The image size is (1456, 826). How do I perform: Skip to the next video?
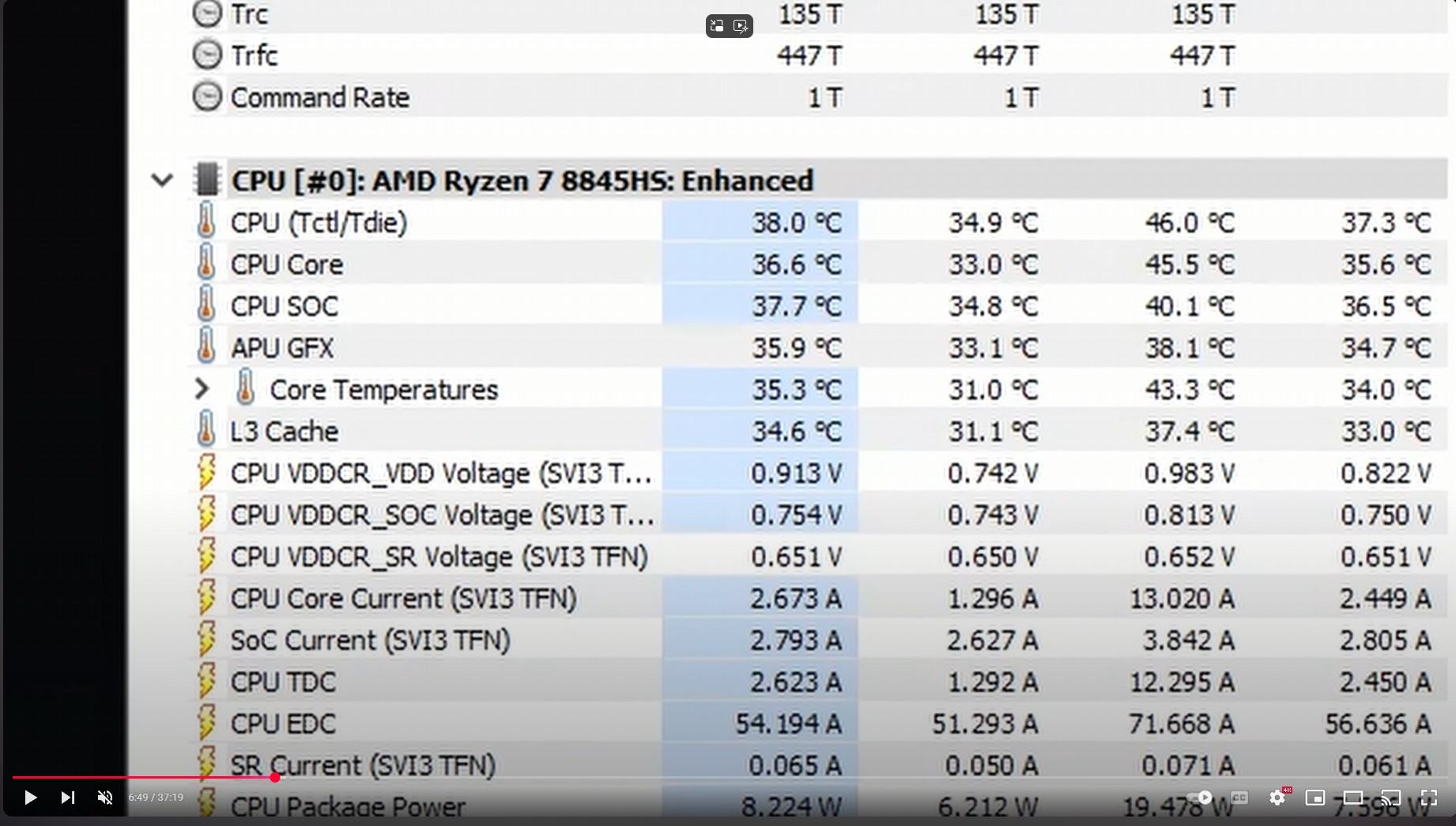tap(68, 798)
